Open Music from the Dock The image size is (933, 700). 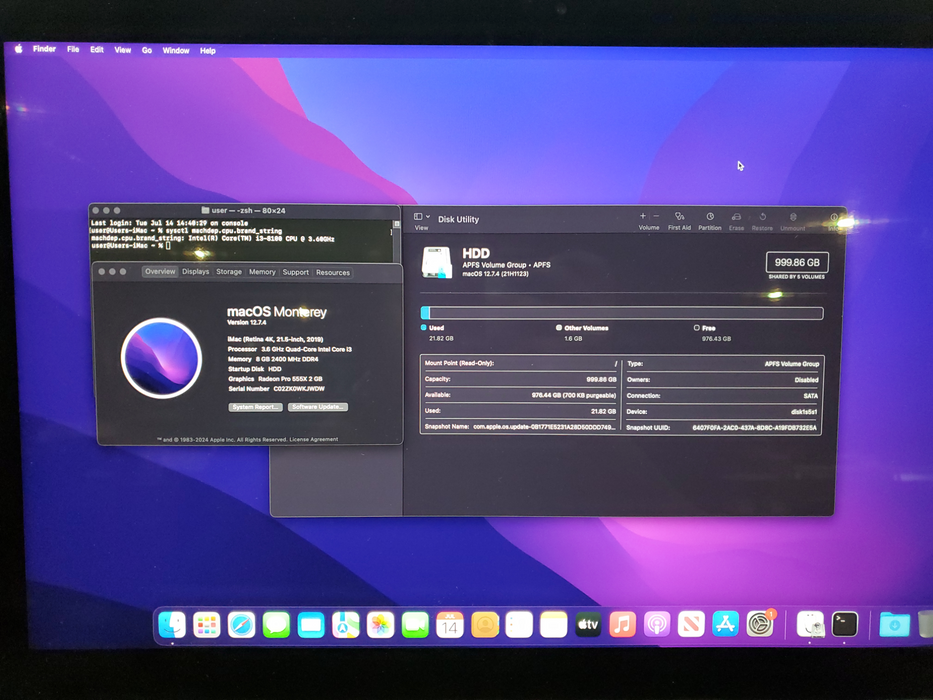coord(622,624)
